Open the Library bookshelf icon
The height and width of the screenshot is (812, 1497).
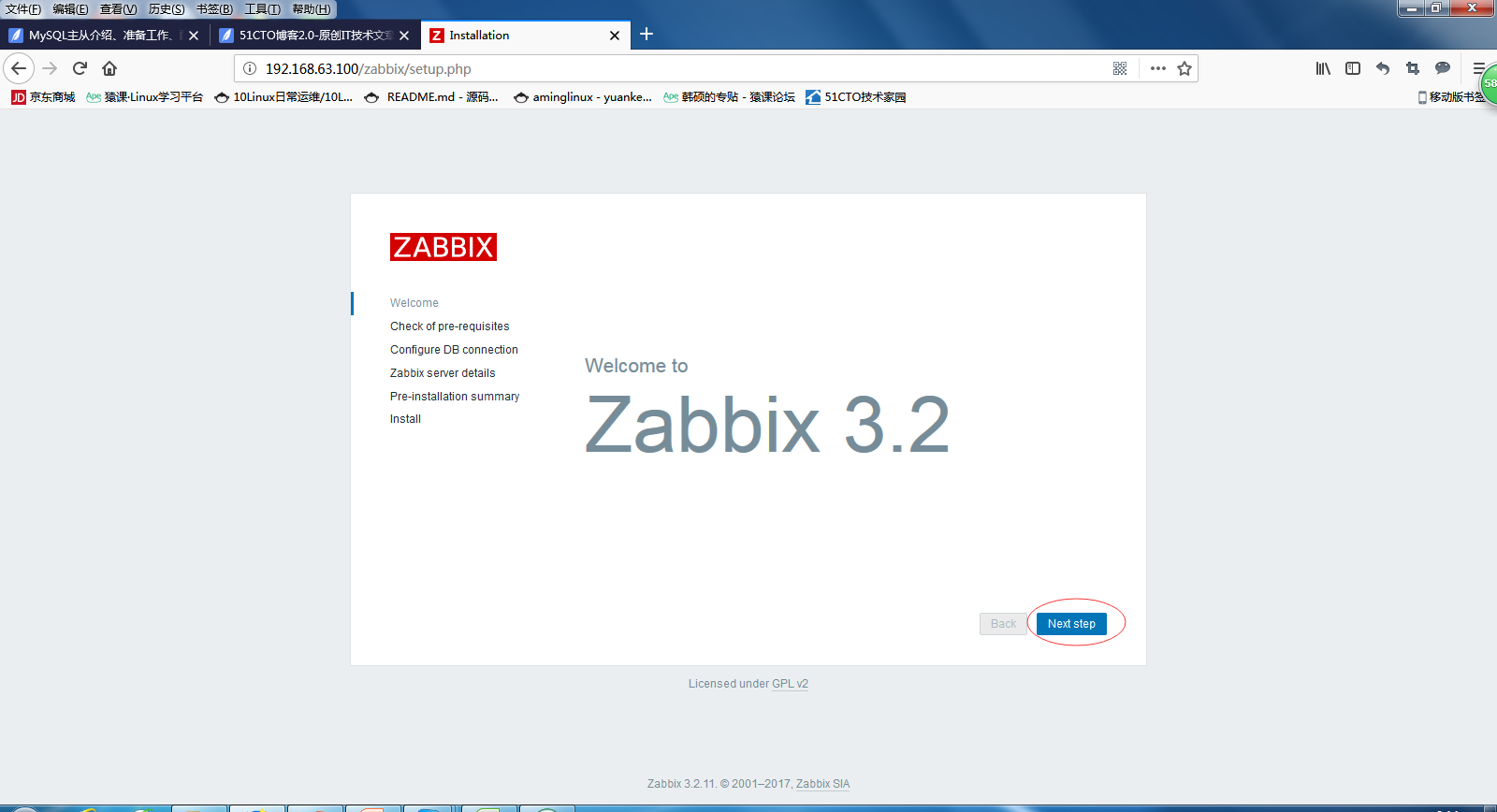tap(1323, 68)
